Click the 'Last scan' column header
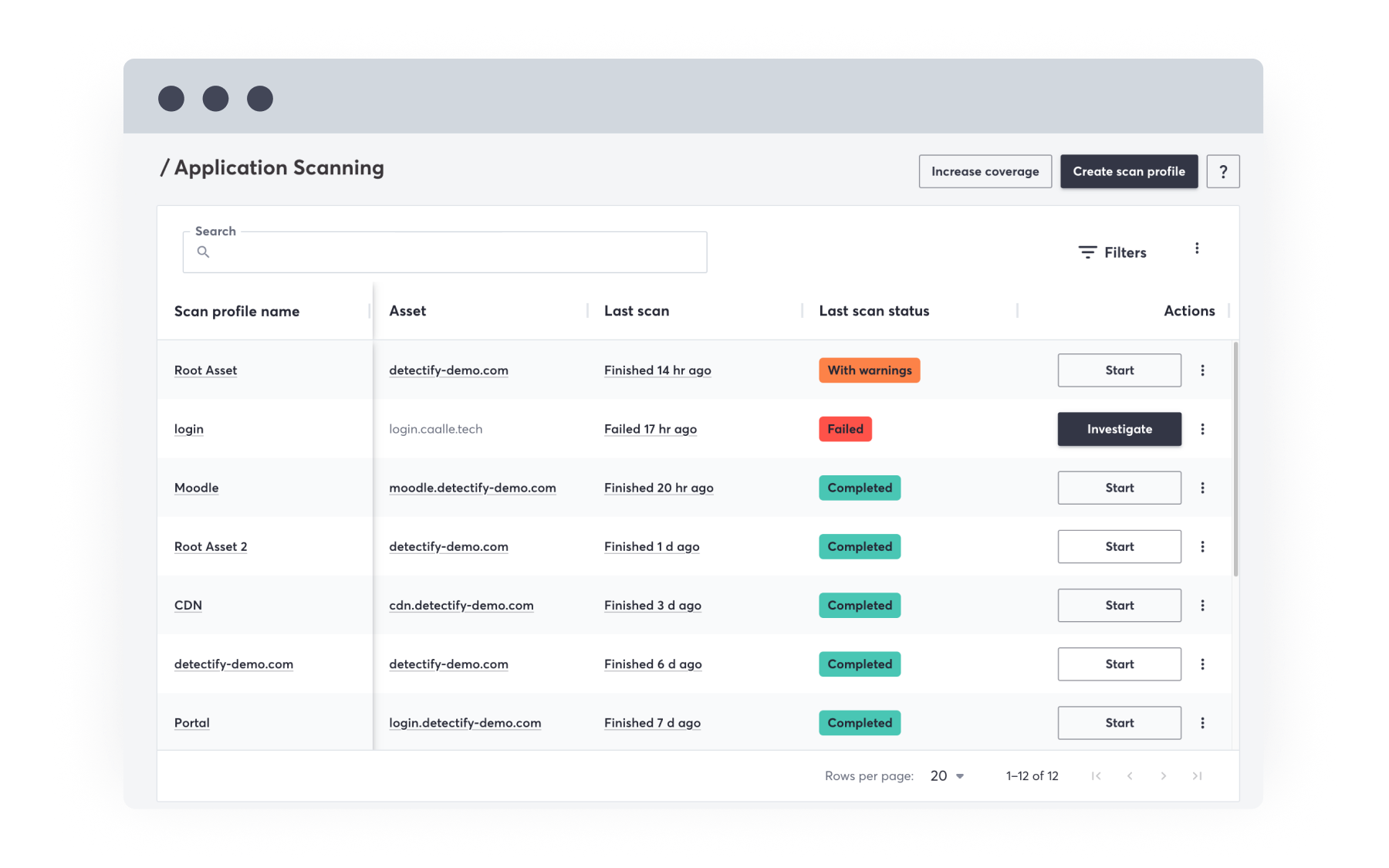The width and height of the screenshot is (1389, 868). click(637, 311)
